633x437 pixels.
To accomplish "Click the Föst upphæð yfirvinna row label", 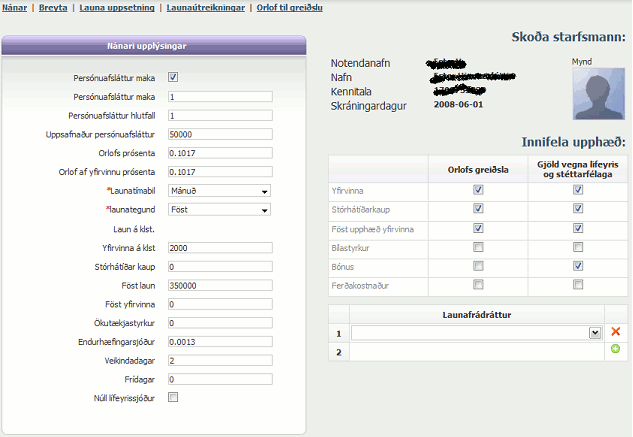I will pyautogui.click(x=373, y=229).
